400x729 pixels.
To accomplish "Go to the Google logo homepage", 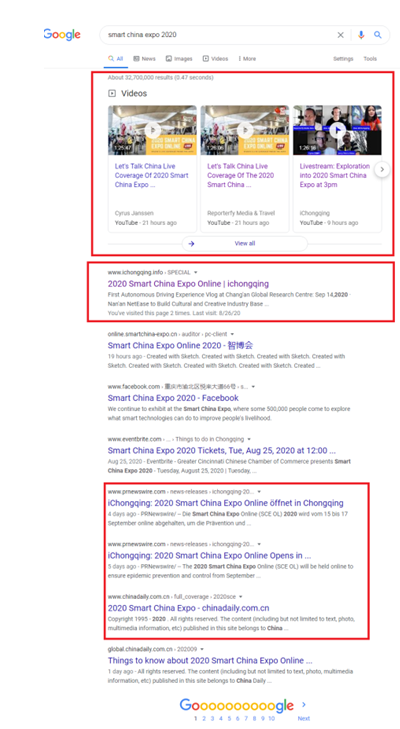I will [x=62, y=34].
